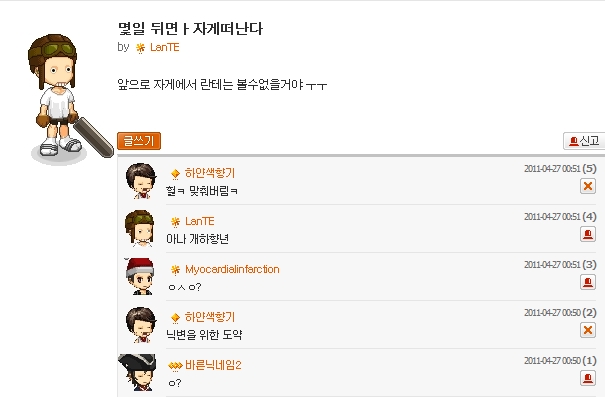
Task: Open 하얀색향기 profile from comment 5
Action: click(210, 173)
